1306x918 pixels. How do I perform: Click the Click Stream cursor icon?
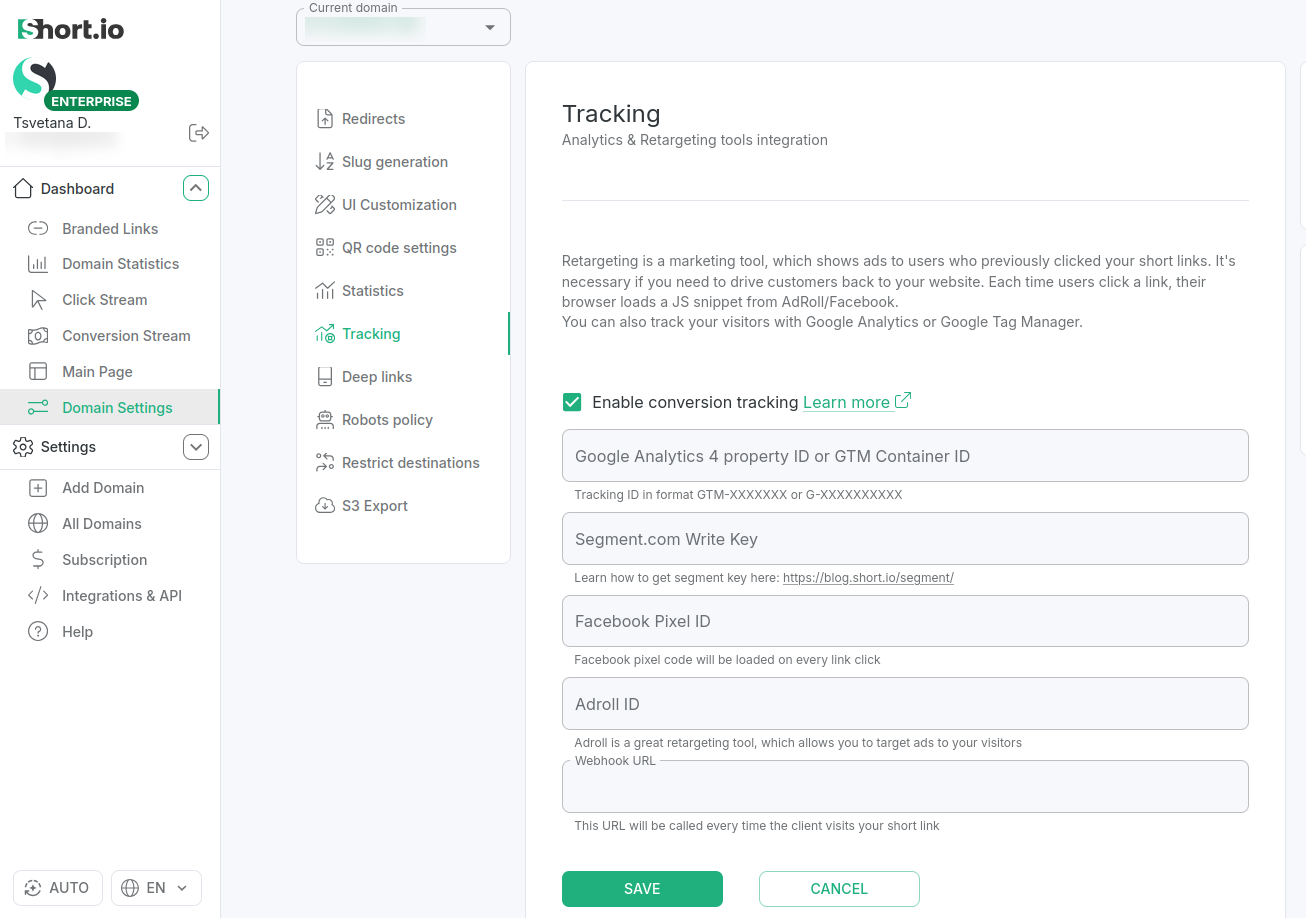pyautogui.click(x=38, y=300)
